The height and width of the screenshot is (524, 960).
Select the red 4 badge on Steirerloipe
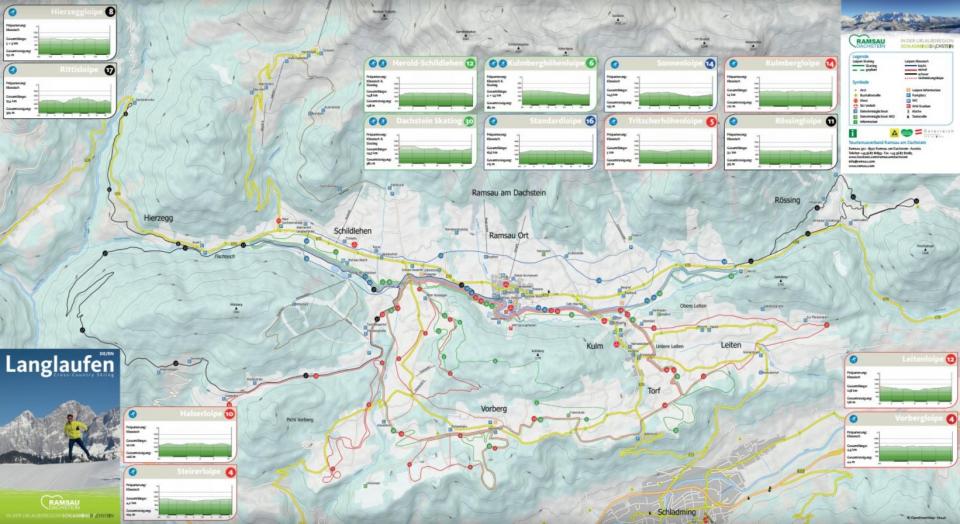[229, 471]
